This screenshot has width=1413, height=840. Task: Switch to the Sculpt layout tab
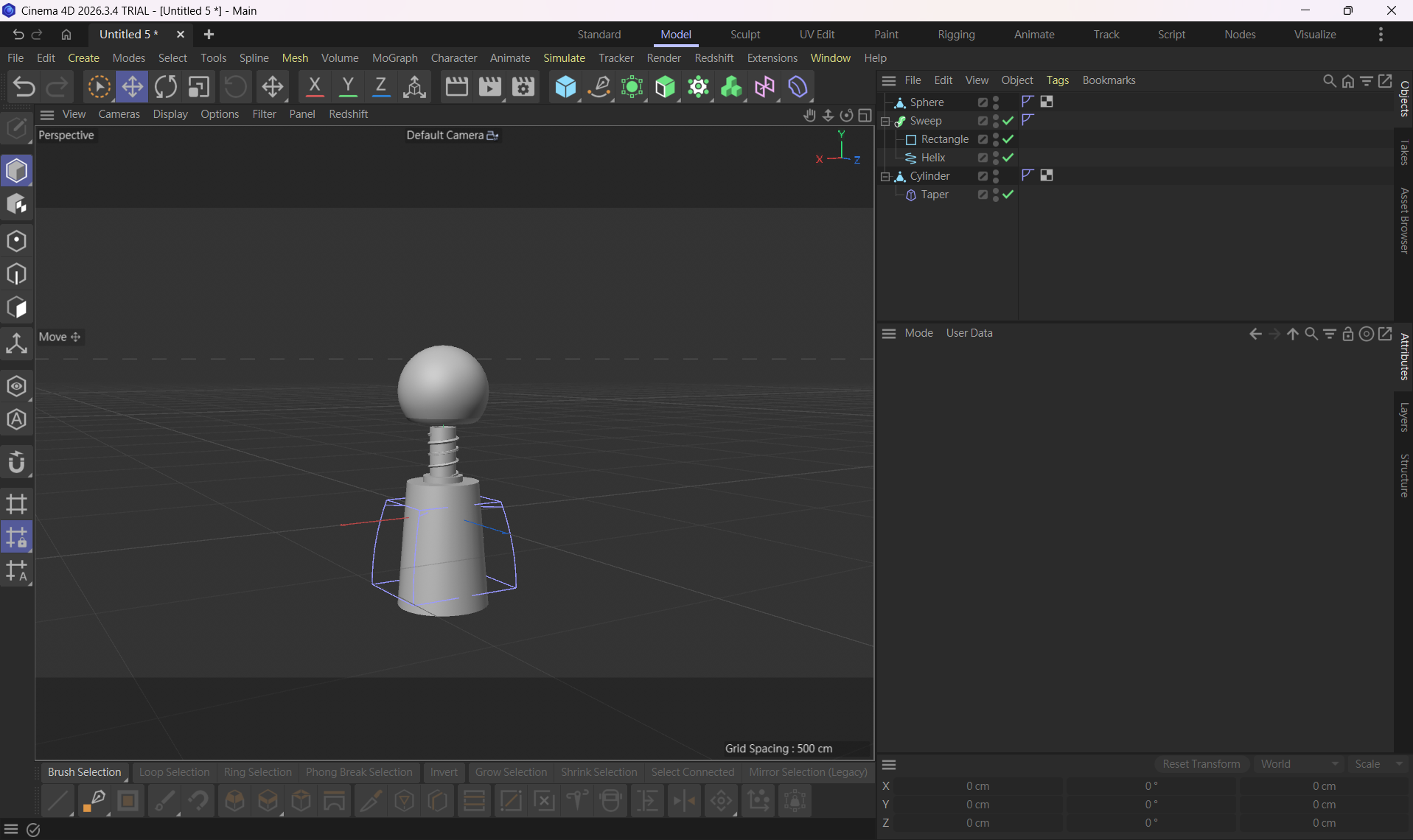(745, 35)
